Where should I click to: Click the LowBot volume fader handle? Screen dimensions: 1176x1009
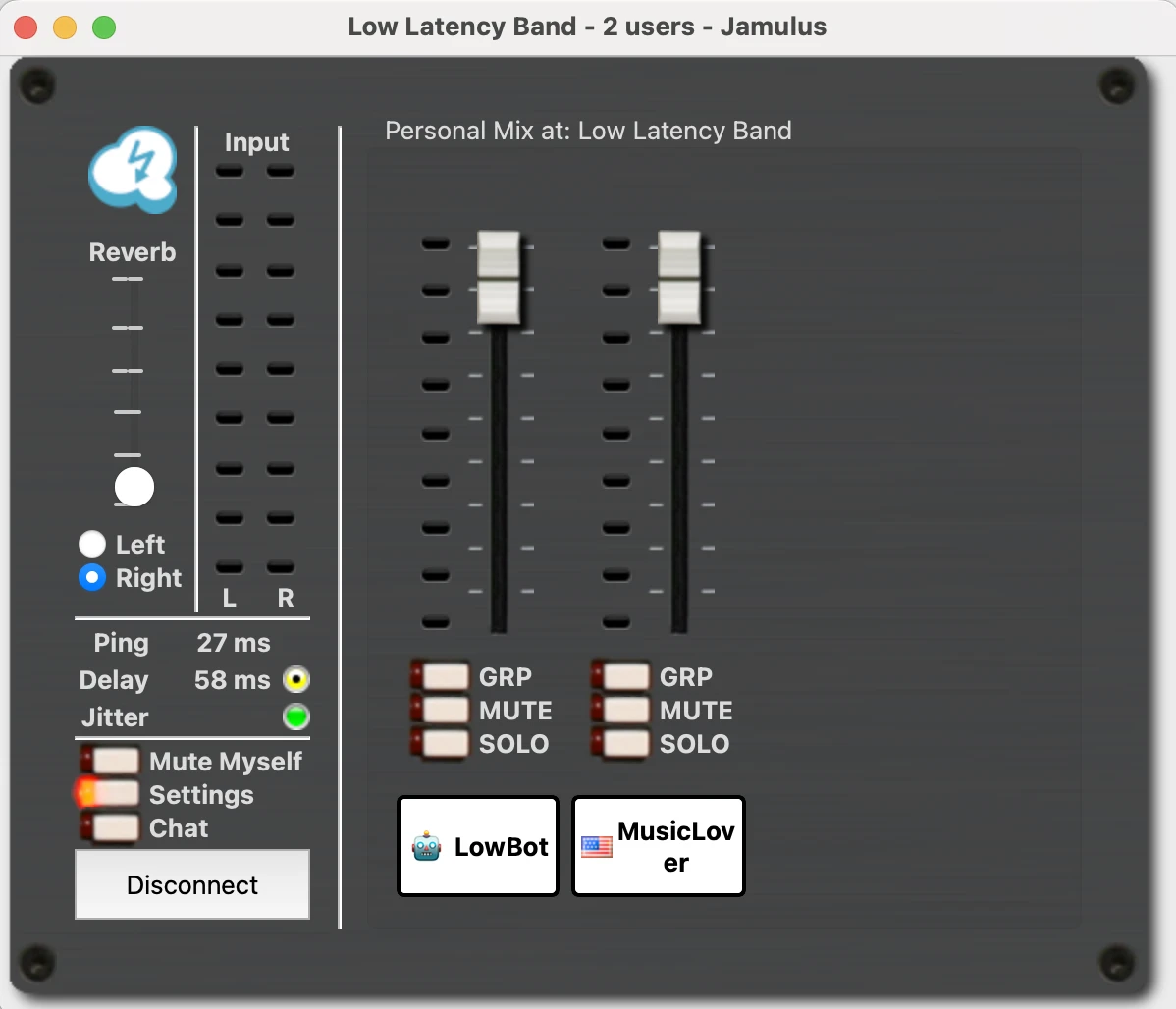[x=499, y=279]
